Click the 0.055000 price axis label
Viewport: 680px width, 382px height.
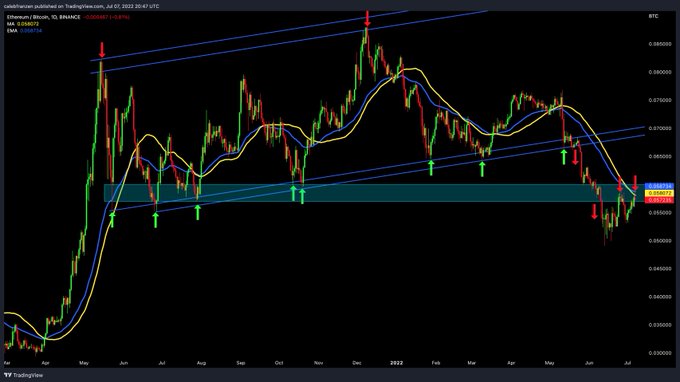coord(659,213)
